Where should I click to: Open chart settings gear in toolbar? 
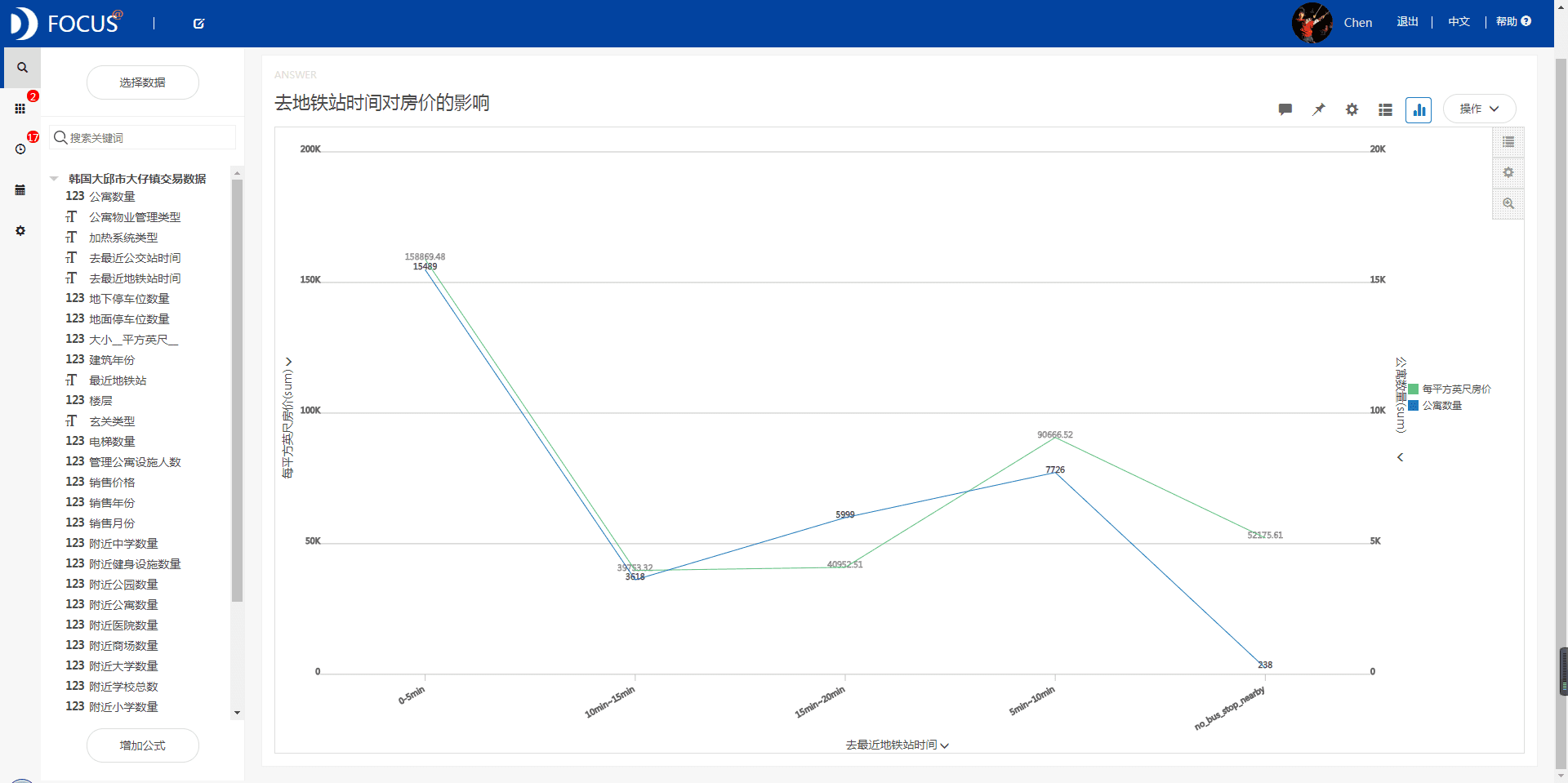pyautogui.click(x=1352, y=109)
